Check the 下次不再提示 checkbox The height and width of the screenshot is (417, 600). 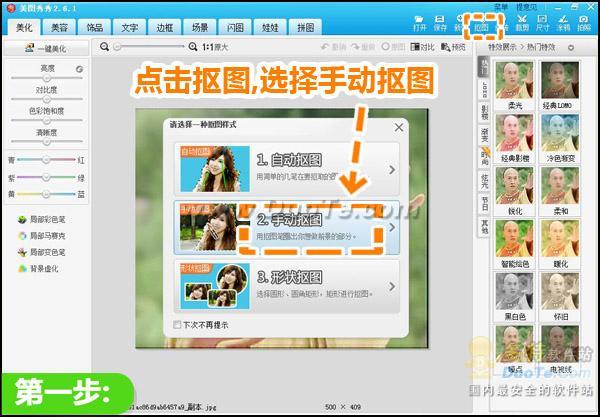click(179, 325)
